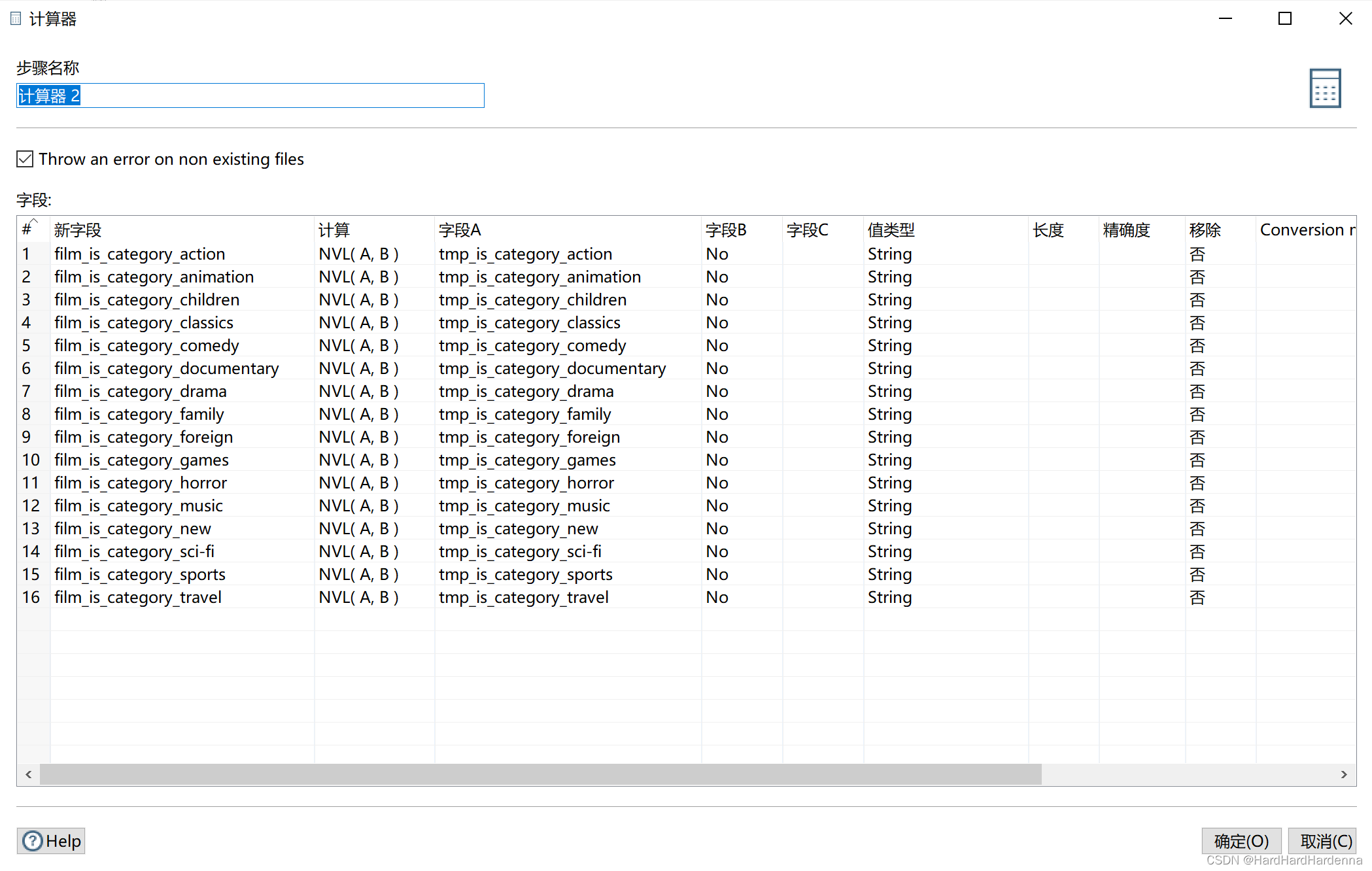This screenshot has height=871, width=1372.
Task: Click NVL( A, B ) calculation in row 1
Action: [375, 254]
